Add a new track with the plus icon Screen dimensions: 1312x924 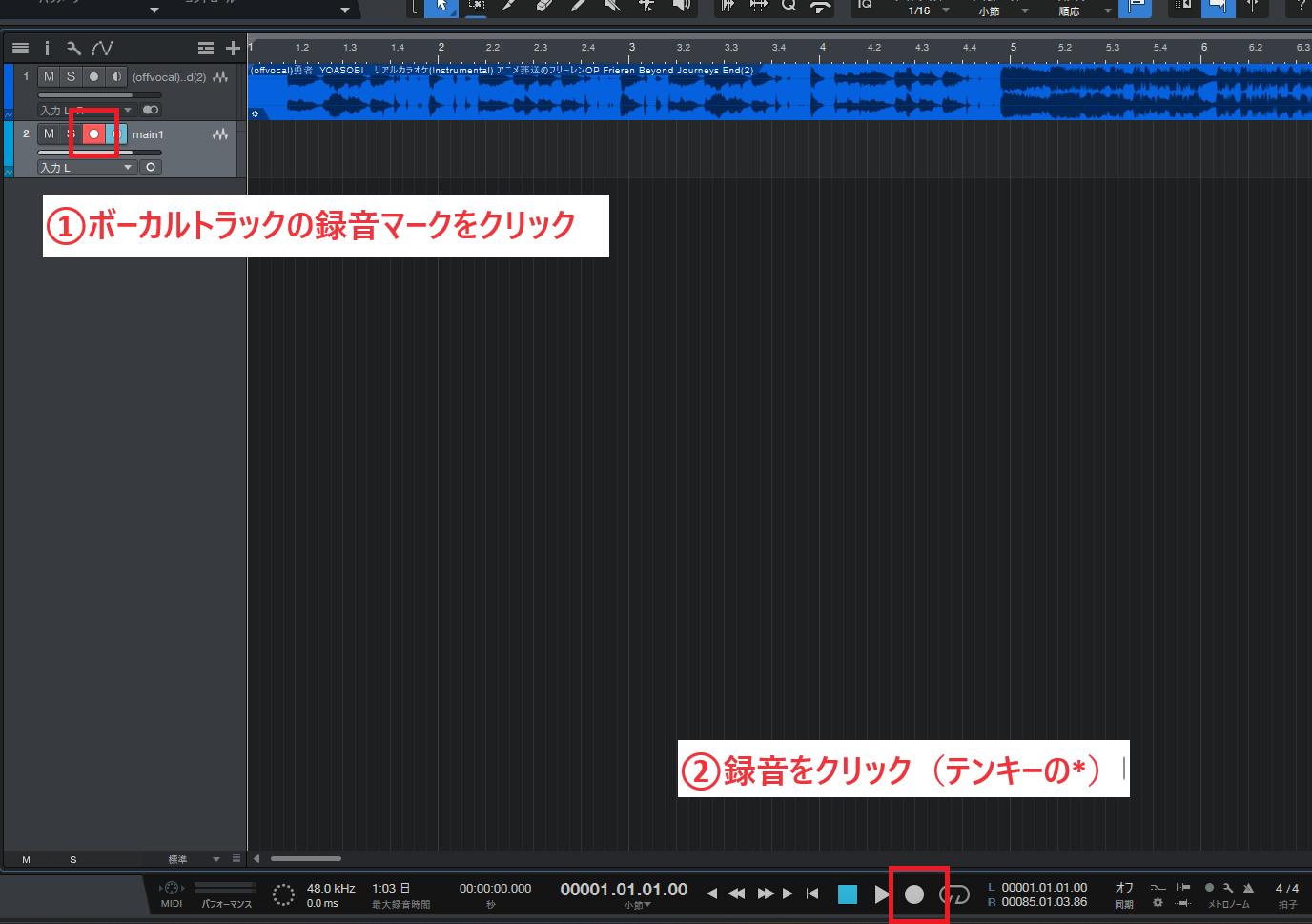click(x=233, y=48)
